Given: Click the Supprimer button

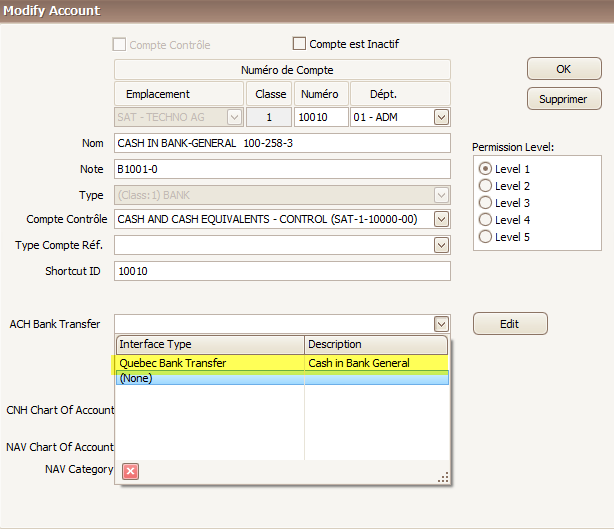Looking at the screenshot, I should click(x=564, y=99).
